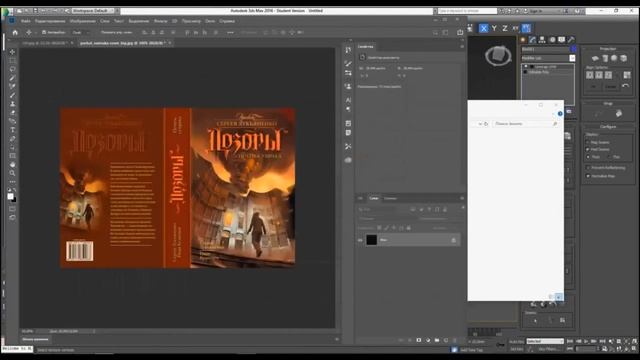Open Utilities hammer tab in command panel

[x=571, y=40]
